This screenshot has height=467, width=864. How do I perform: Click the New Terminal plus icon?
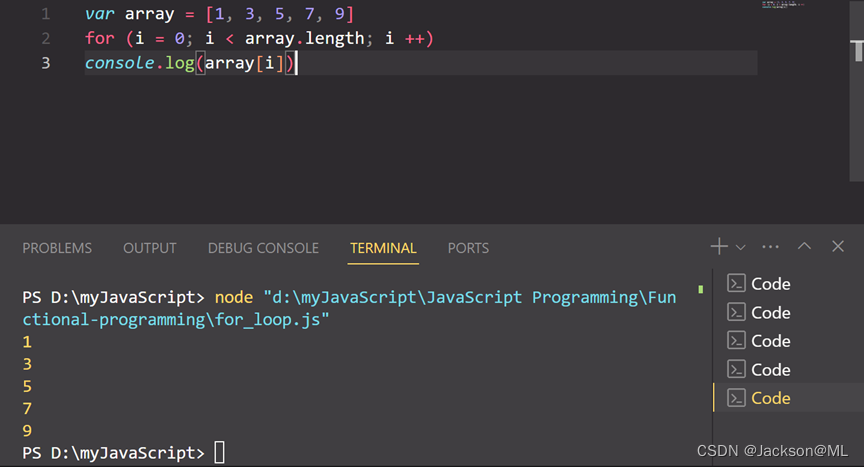[x=719, y=246]
